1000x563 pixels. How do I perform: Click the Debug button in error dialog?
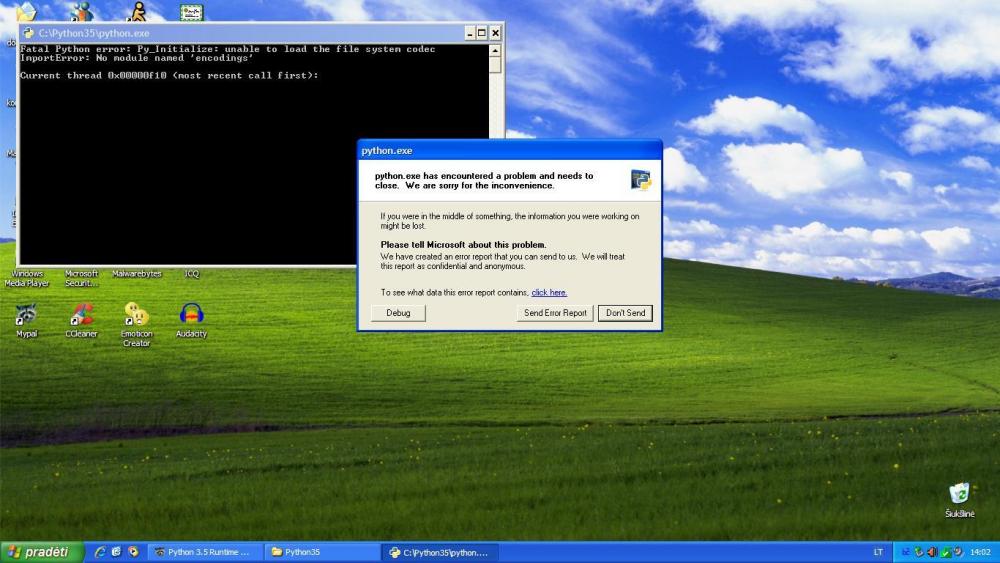coord(398,313)
